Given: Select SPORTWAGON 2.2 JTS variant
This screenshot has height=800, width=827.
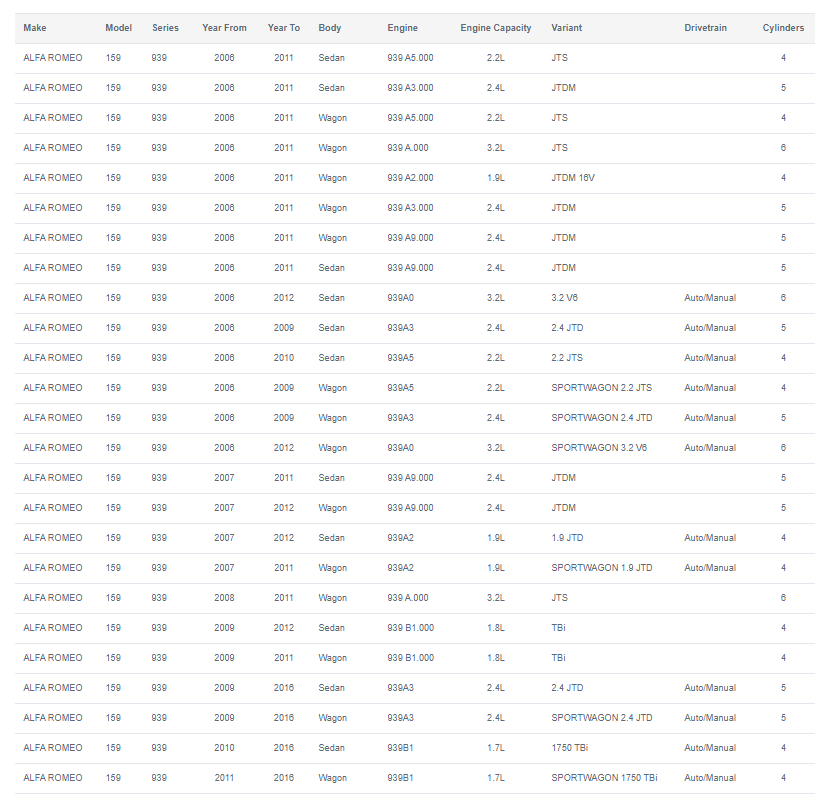Looking at the screenshot, I should (601, 388).
